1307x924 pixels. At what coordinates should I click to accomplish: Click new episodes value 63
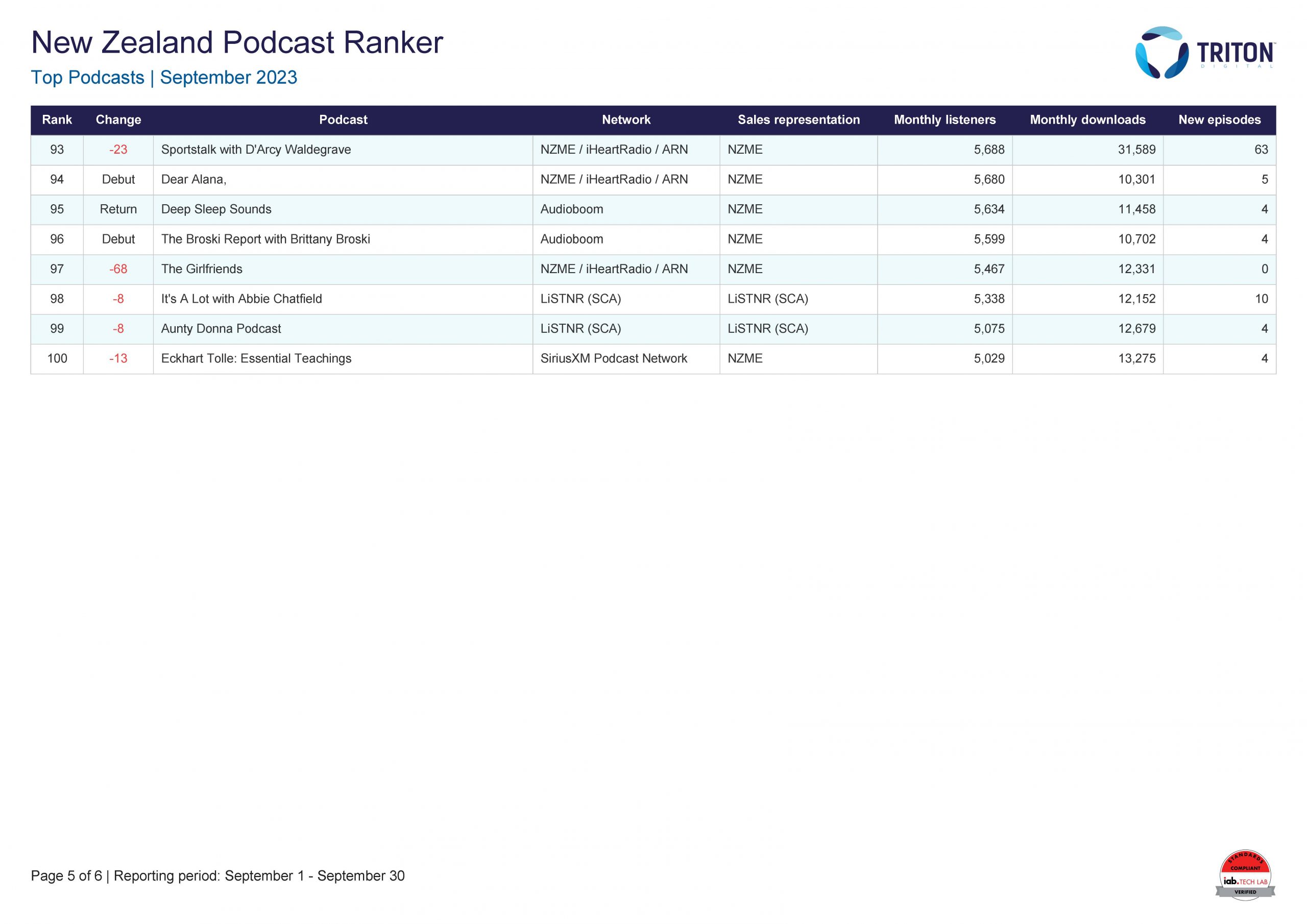click(1262, 150)
